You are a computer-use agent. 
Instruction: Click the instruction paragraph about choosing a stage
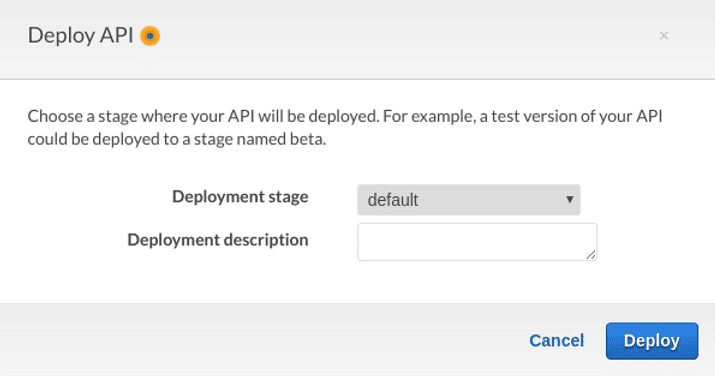click(345, 128)
